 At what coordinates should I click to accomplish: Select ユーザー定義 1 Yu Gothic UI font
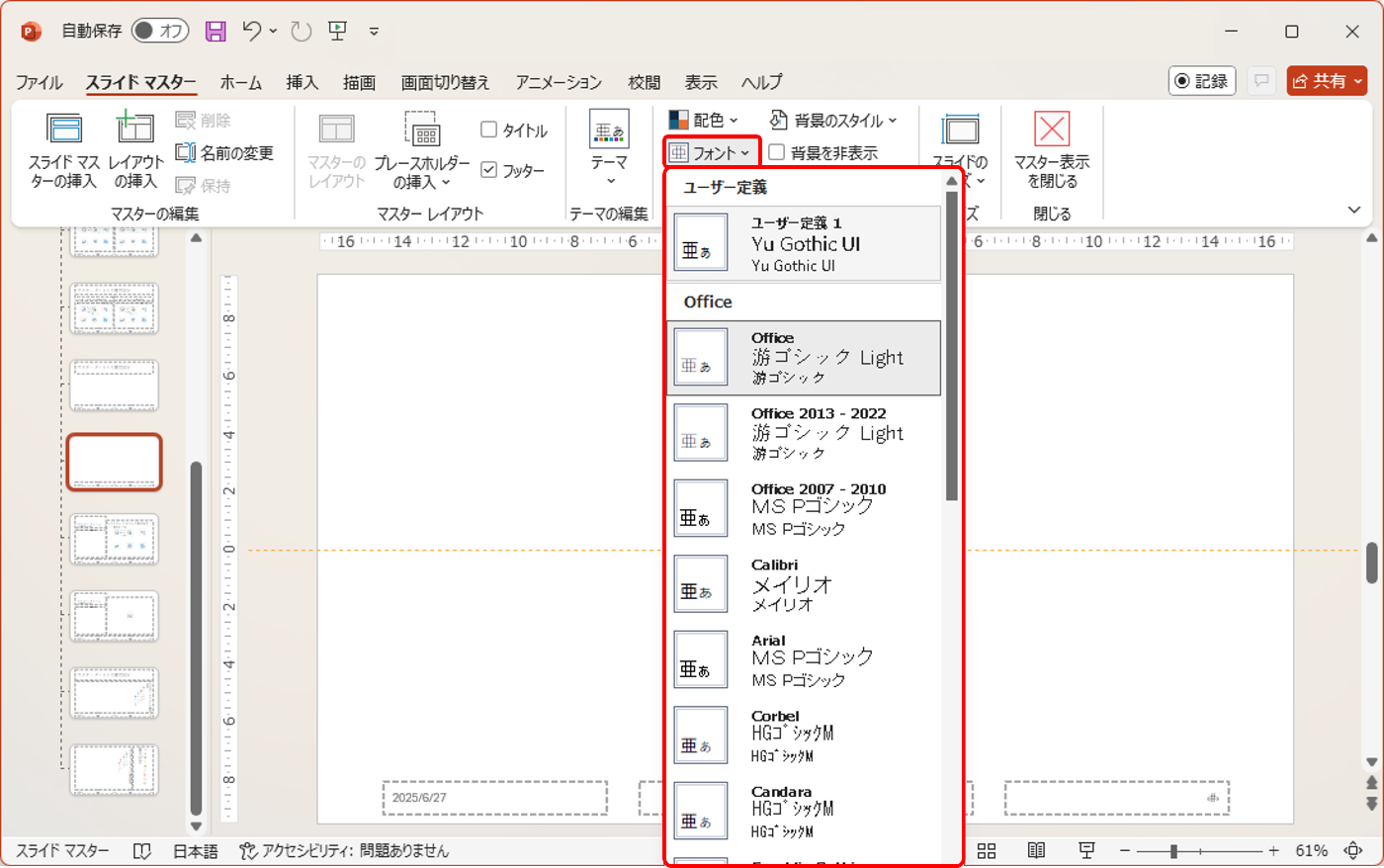tap(804, 243)
